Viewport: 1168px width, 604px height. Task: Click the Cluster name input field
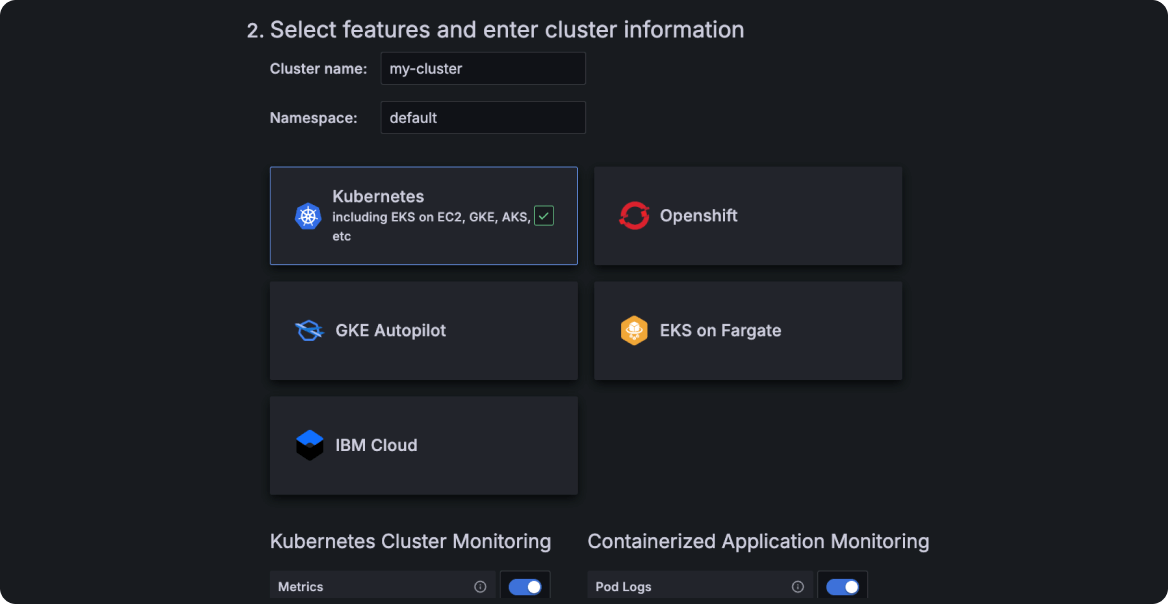(483, 69)
